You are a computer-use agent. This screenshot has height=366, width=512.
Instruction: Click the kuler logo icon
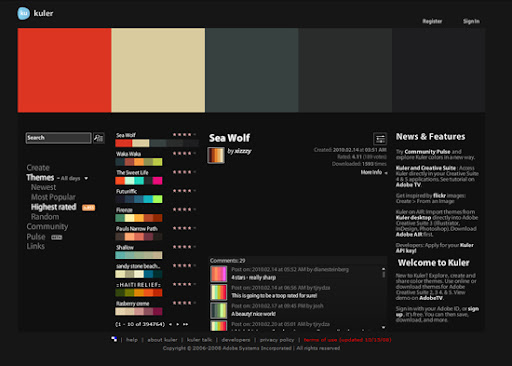(23, 13)
